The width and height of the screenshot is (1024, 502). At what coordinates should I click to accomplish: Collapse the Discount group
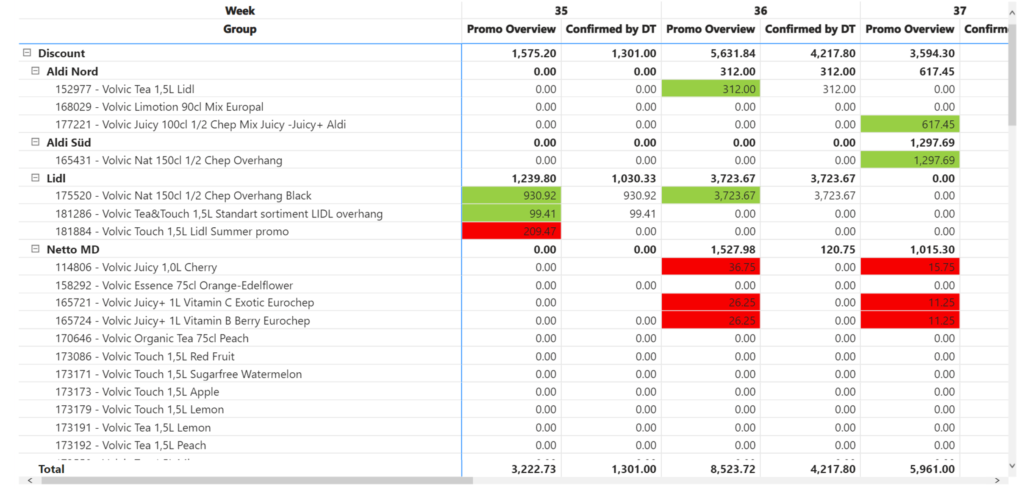click(x=27, y=54)
